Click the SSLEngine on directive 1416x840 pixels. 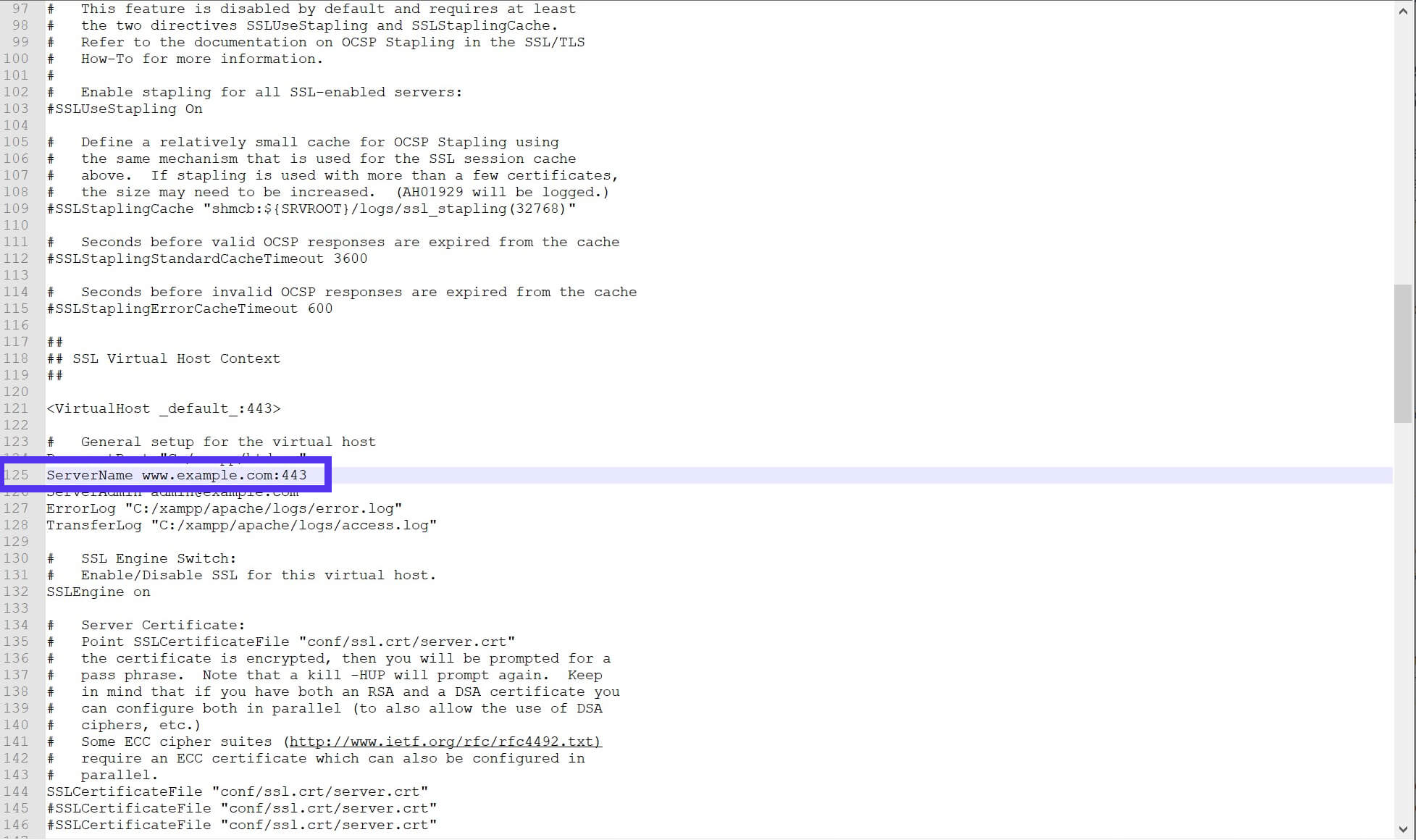click(x=98, y=591)
